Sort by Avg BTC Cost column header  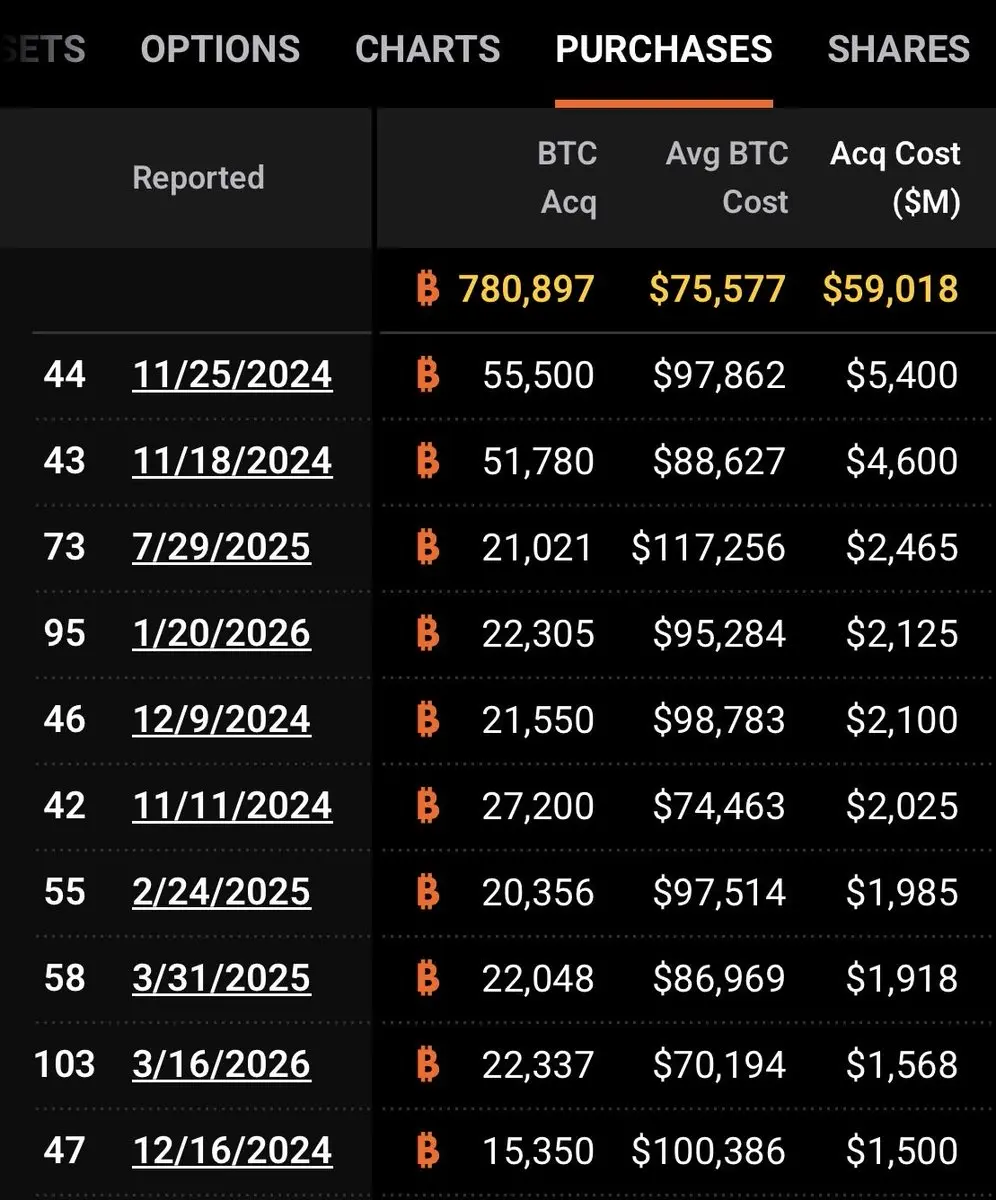pos(727,178)
